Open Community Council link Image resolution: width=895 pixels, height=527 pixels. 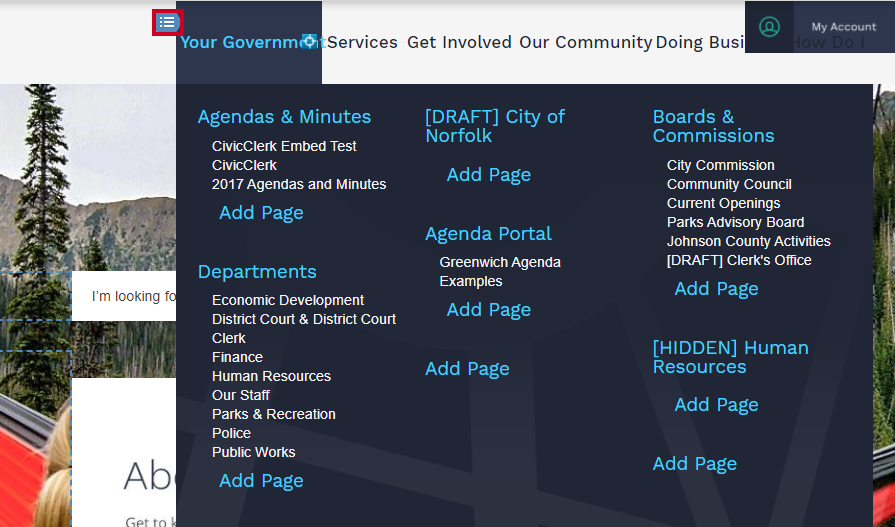pyautogui.click(x=729, y=184)
